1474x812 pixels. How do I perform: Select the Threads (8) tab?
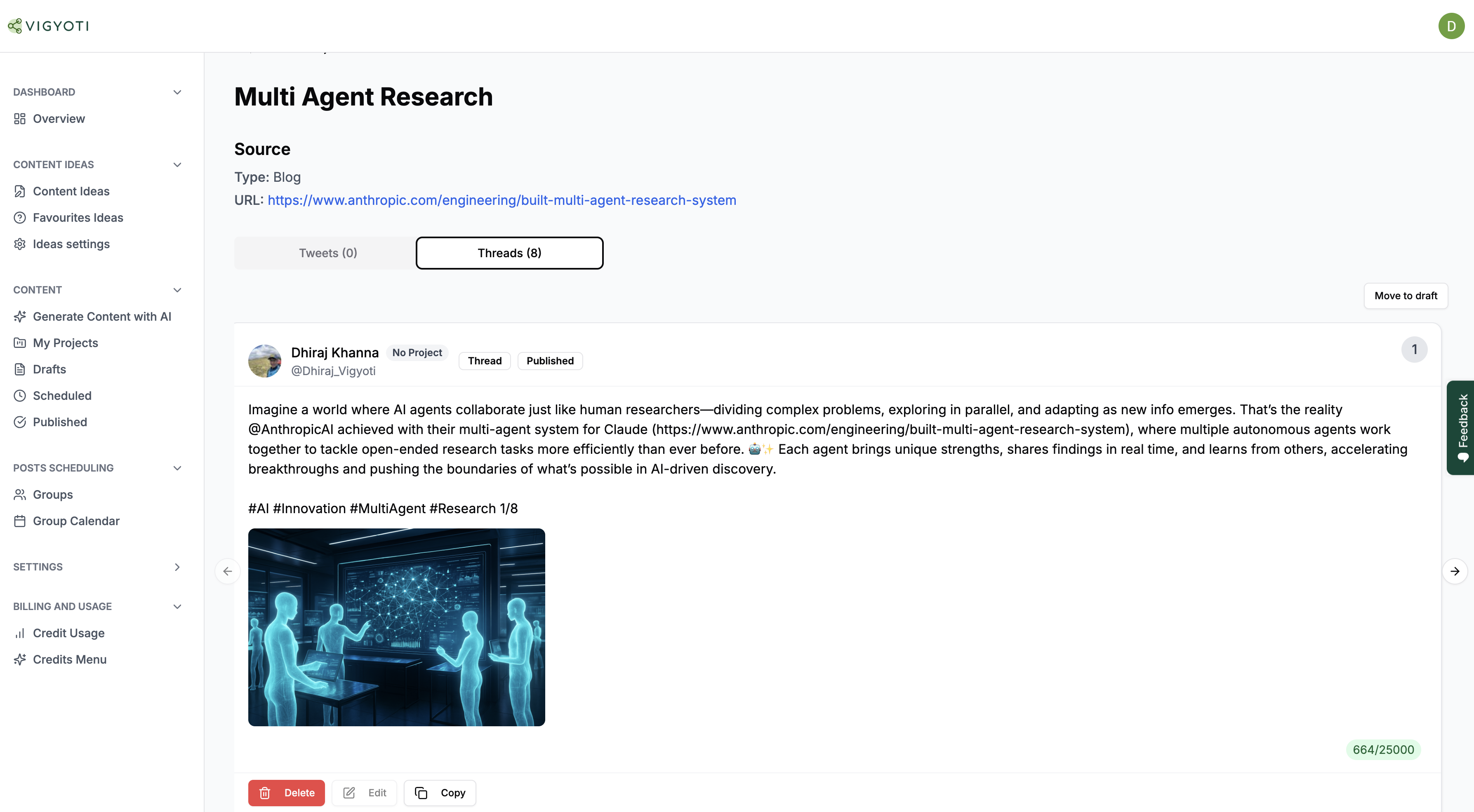pos(509,253)
